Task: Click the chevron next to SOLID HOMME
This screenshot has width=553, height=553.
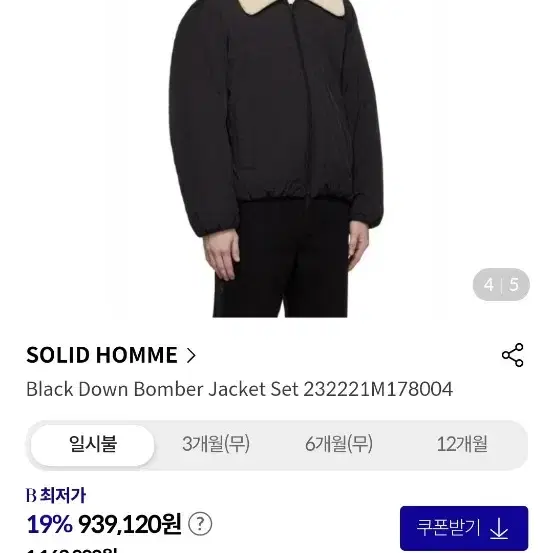Action: point(191,356)
